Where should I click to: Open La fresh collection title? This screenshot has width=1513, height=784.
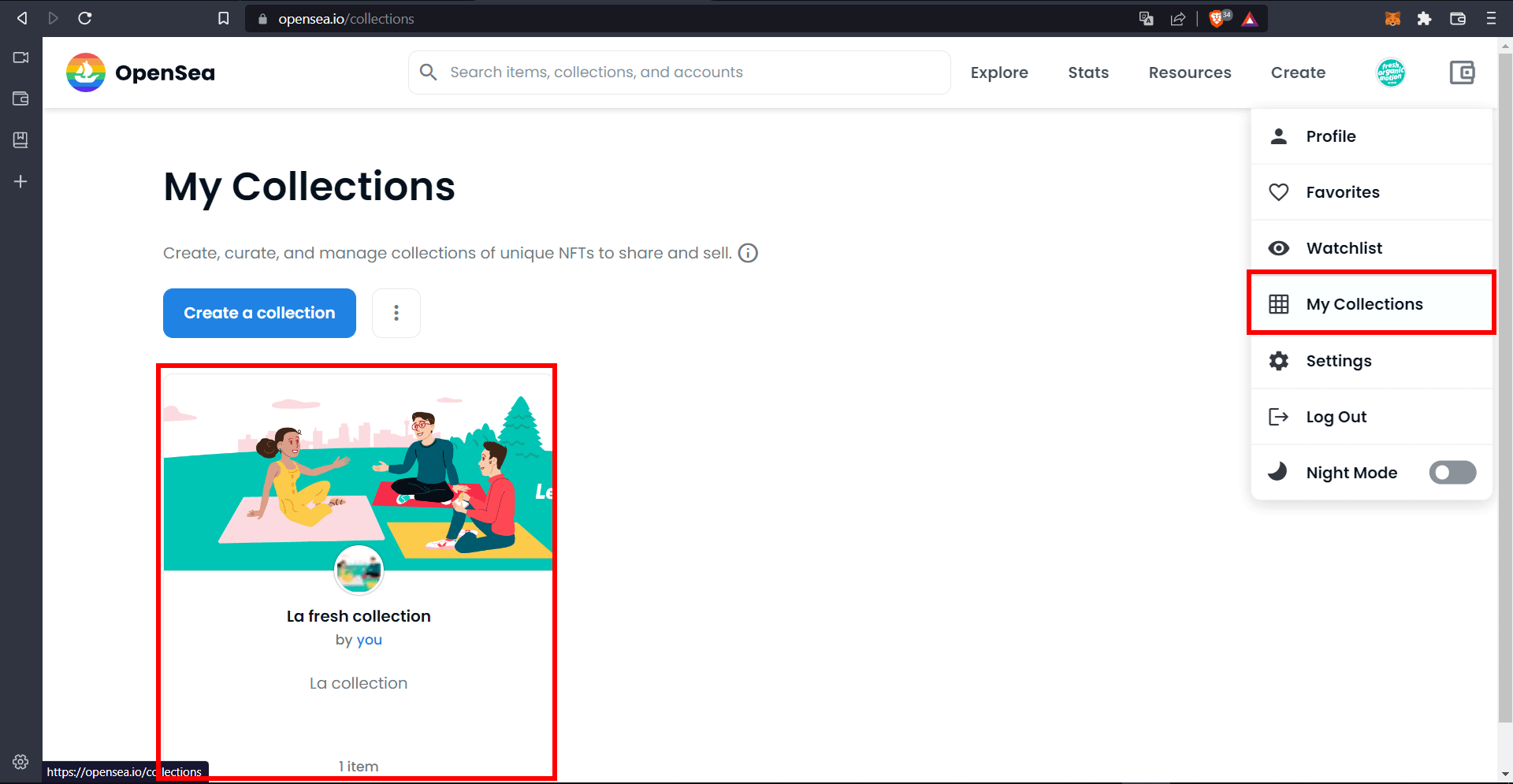click(359, 616)
